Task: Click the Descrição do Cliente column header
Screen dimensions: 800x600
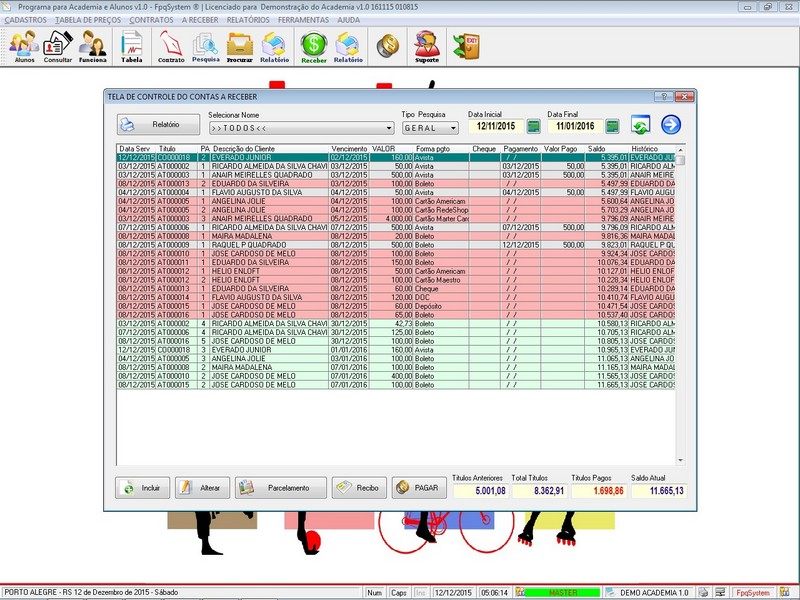Action: coord(244,148)
